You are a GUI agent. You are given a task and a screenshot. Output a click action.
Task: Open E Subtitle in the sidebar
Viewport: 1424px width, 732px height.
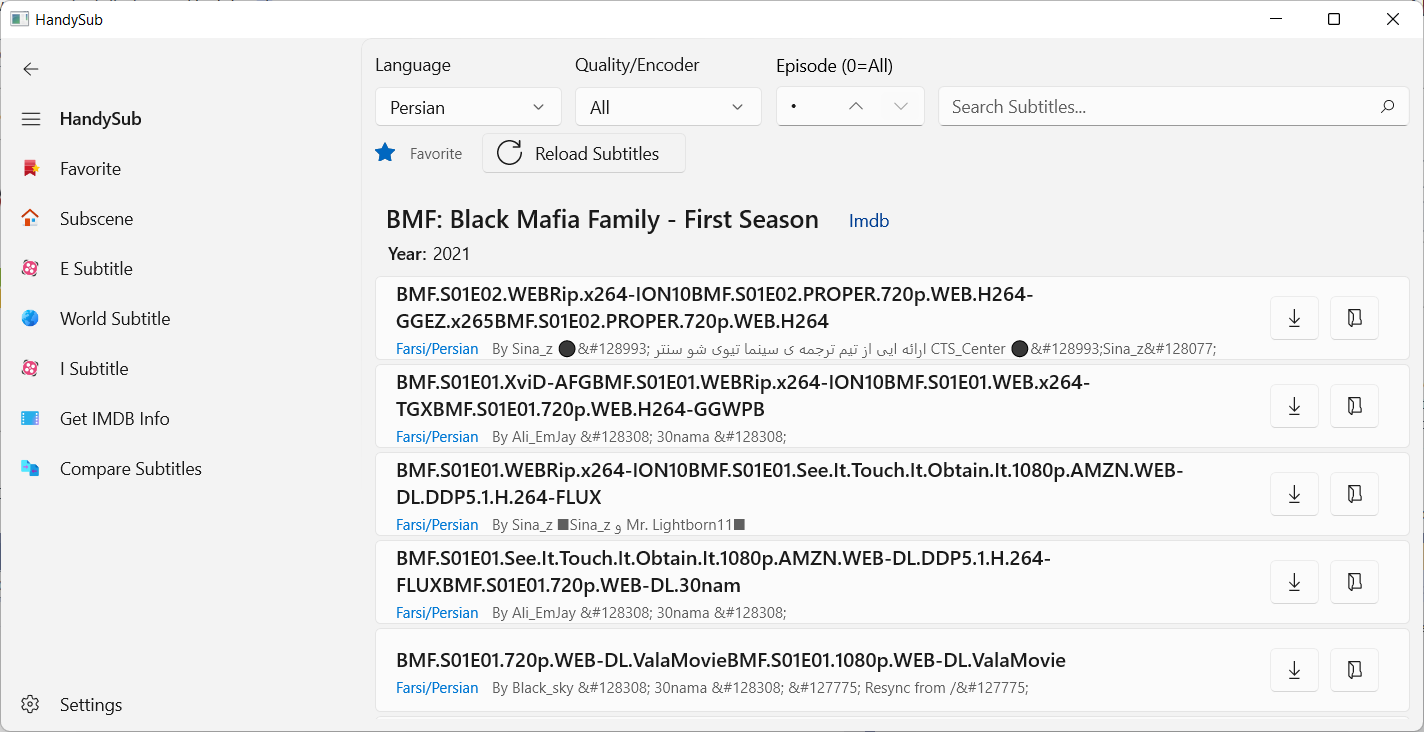pos(180,269)
